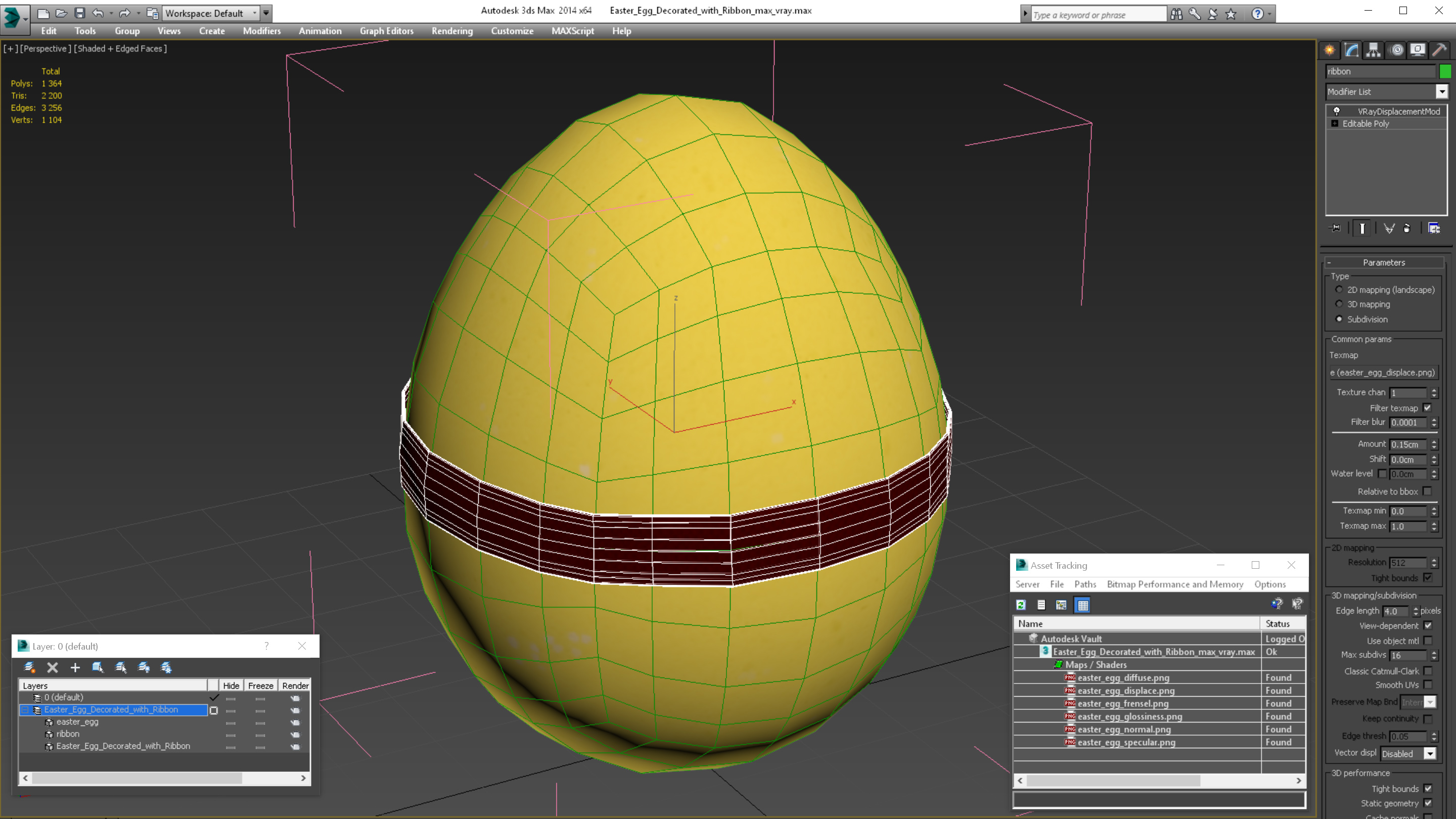
Task: Click the Create New Layer icon
Action: click(30, 667)
